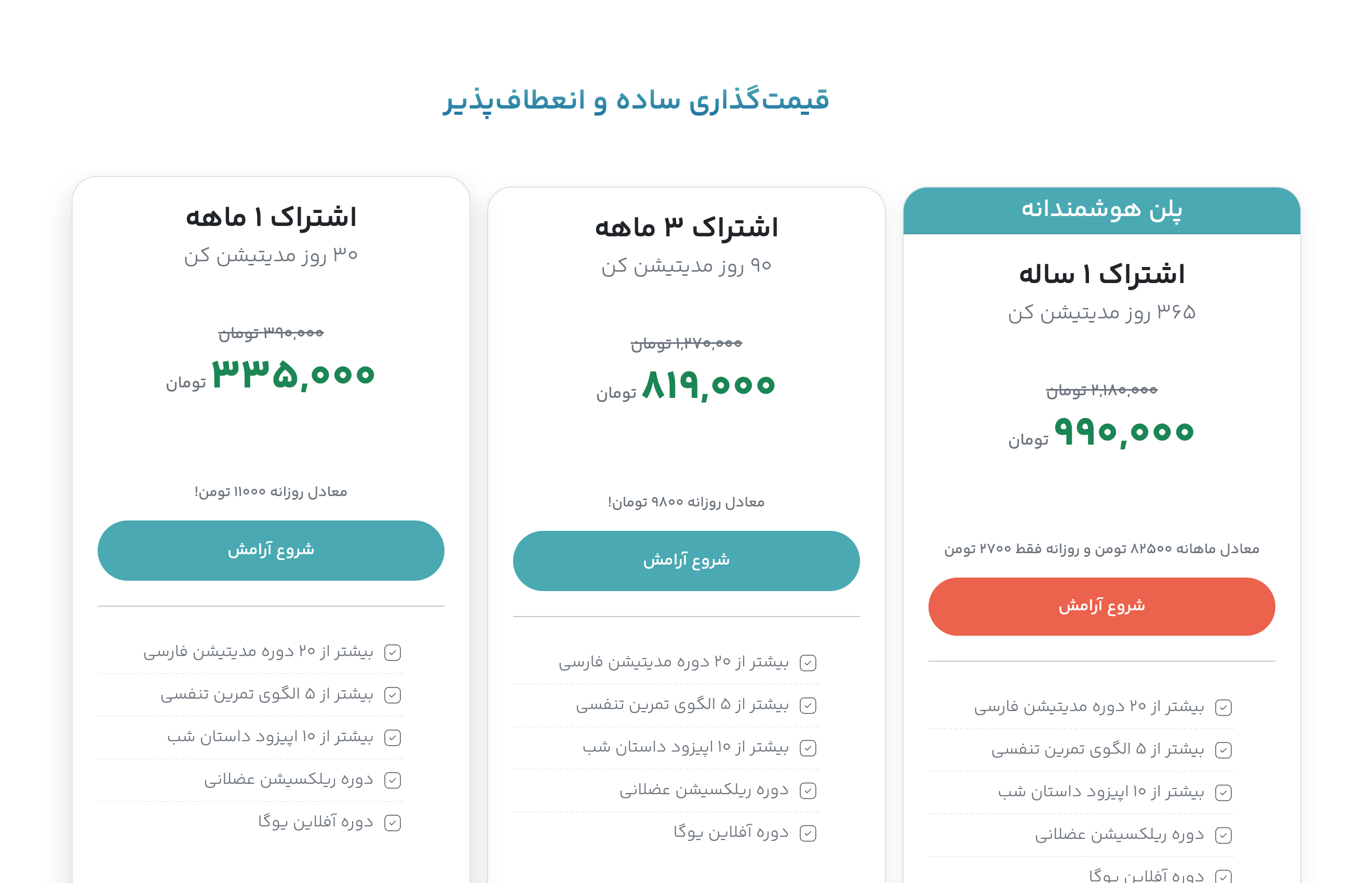The height and width of the screenshot is (883, 1372).
Task: Click check icon beside offline yoga course, 1-month card
Action: click(x=393, y=823)
